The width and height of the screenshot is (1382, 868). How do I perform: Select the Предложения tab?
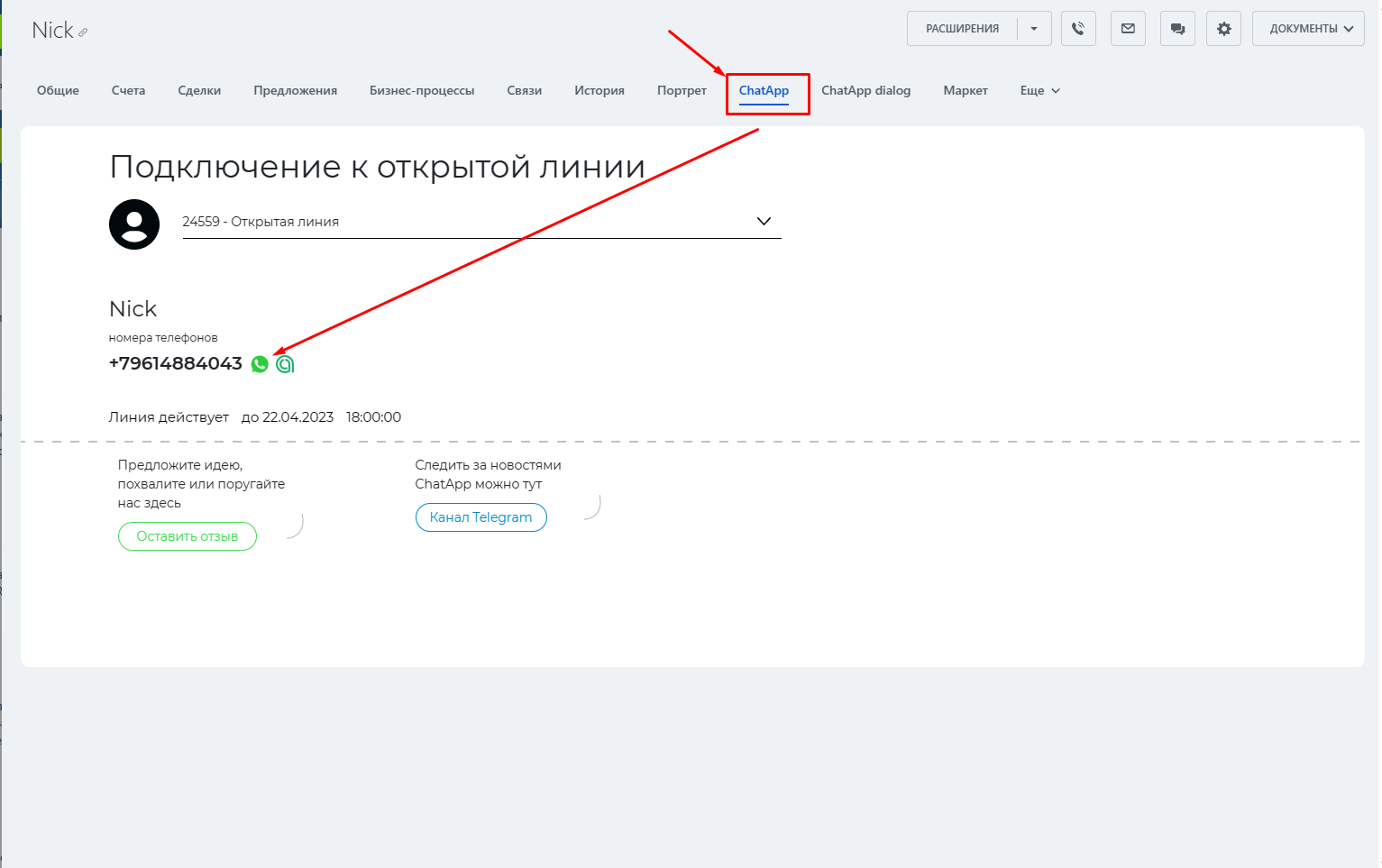coord(296,91)
